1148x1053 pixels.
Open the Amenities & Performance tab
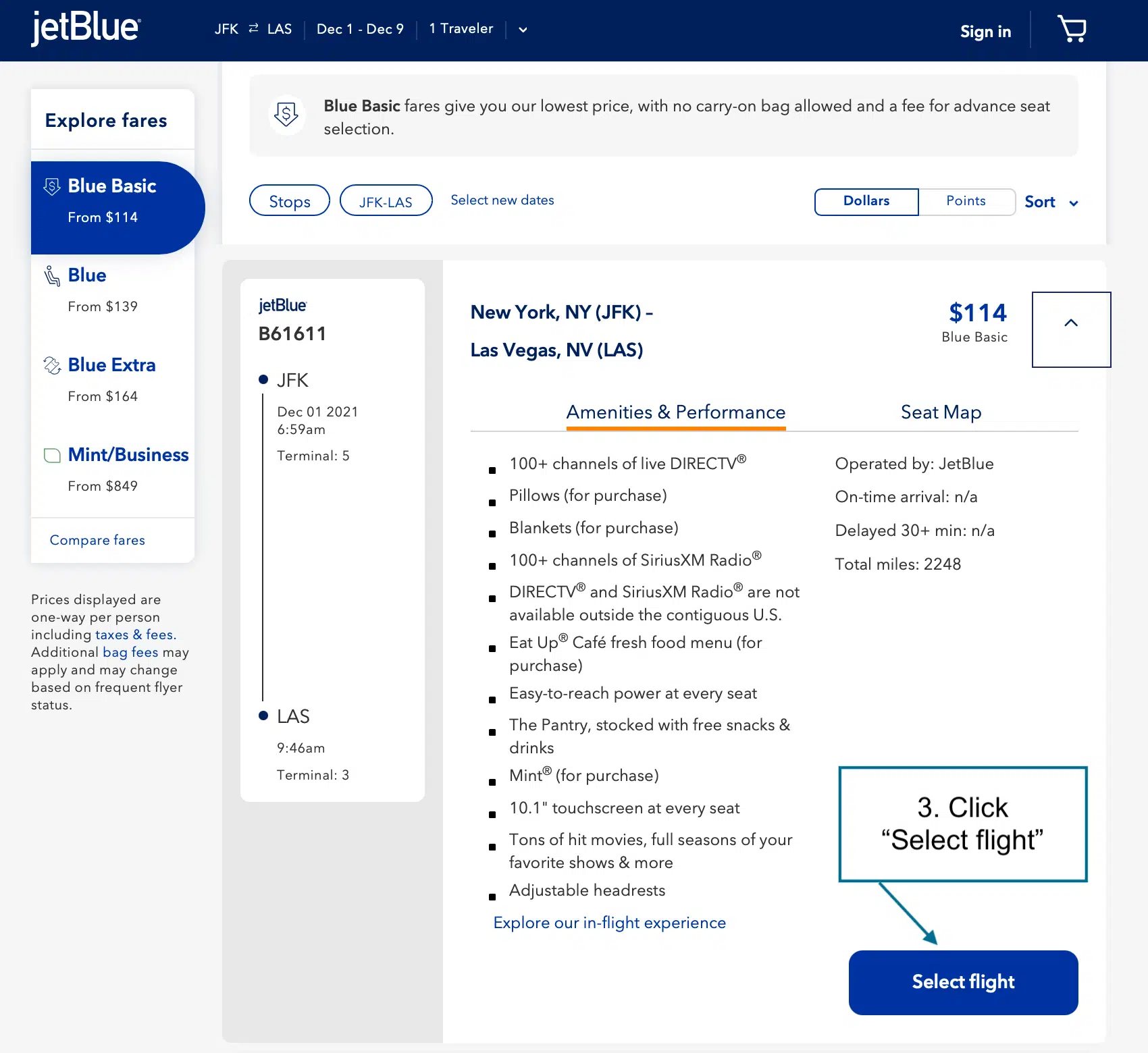675,412
